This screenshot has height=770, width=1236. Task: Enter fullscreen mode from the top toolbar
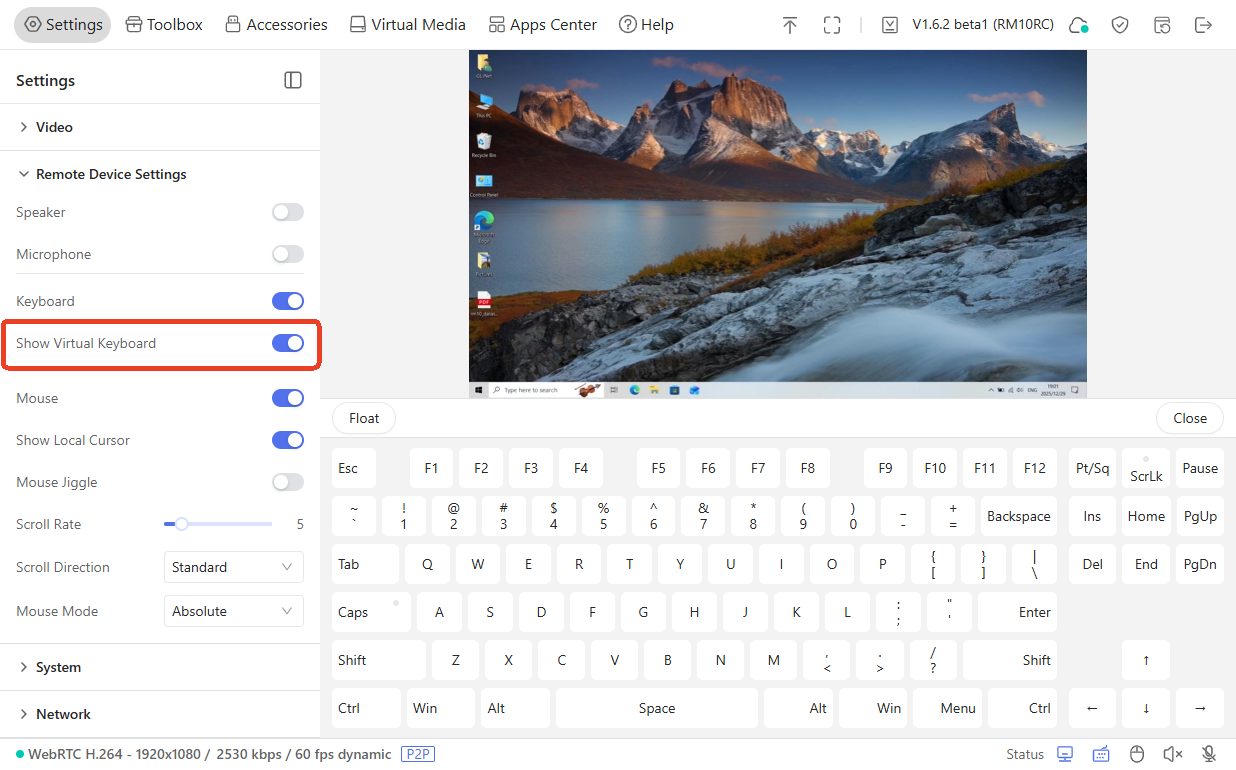(832, 24)
